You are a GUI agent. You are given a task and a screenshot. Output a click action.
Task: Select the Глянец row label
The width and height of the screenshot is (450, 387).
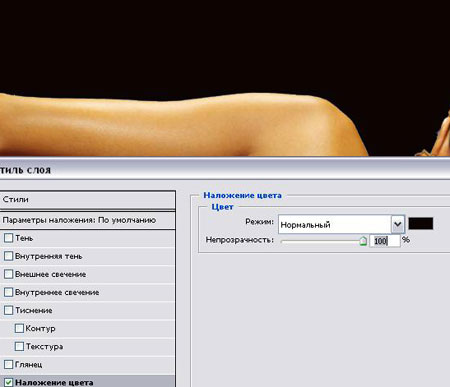[29, 365]
